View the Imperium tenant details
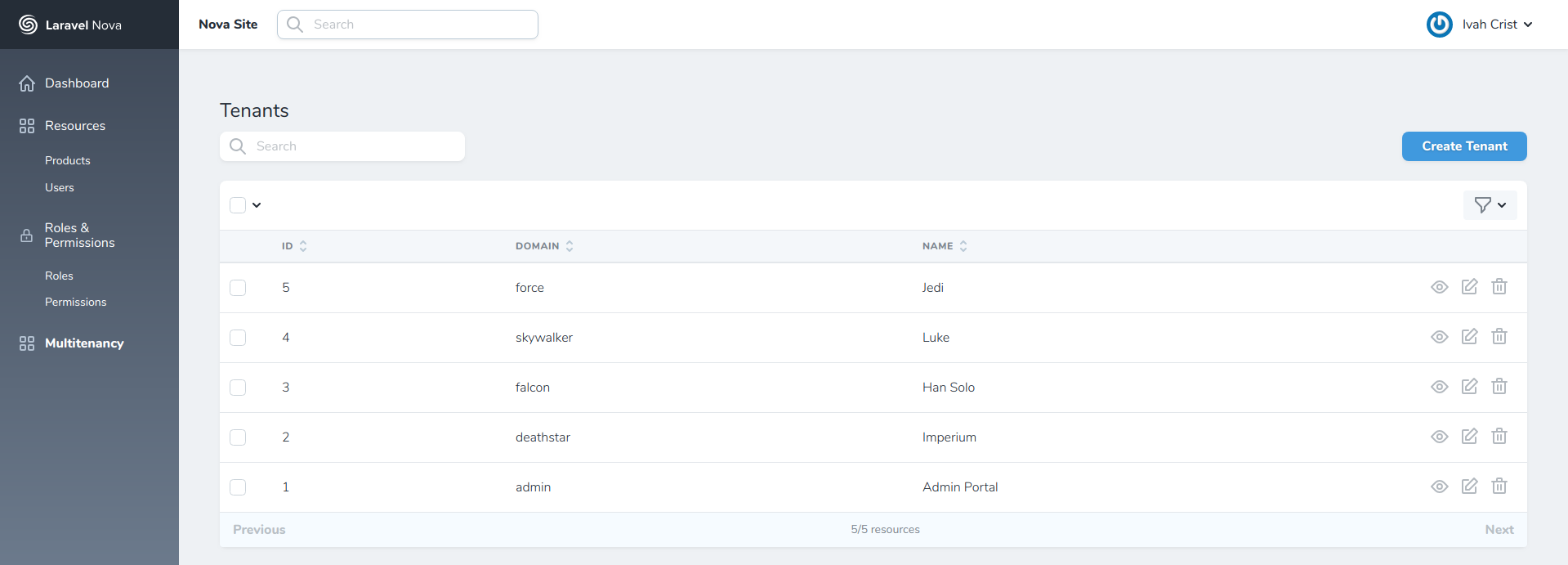The image size is (1568, 565). pyautogui.click(x=1440, y=437)
